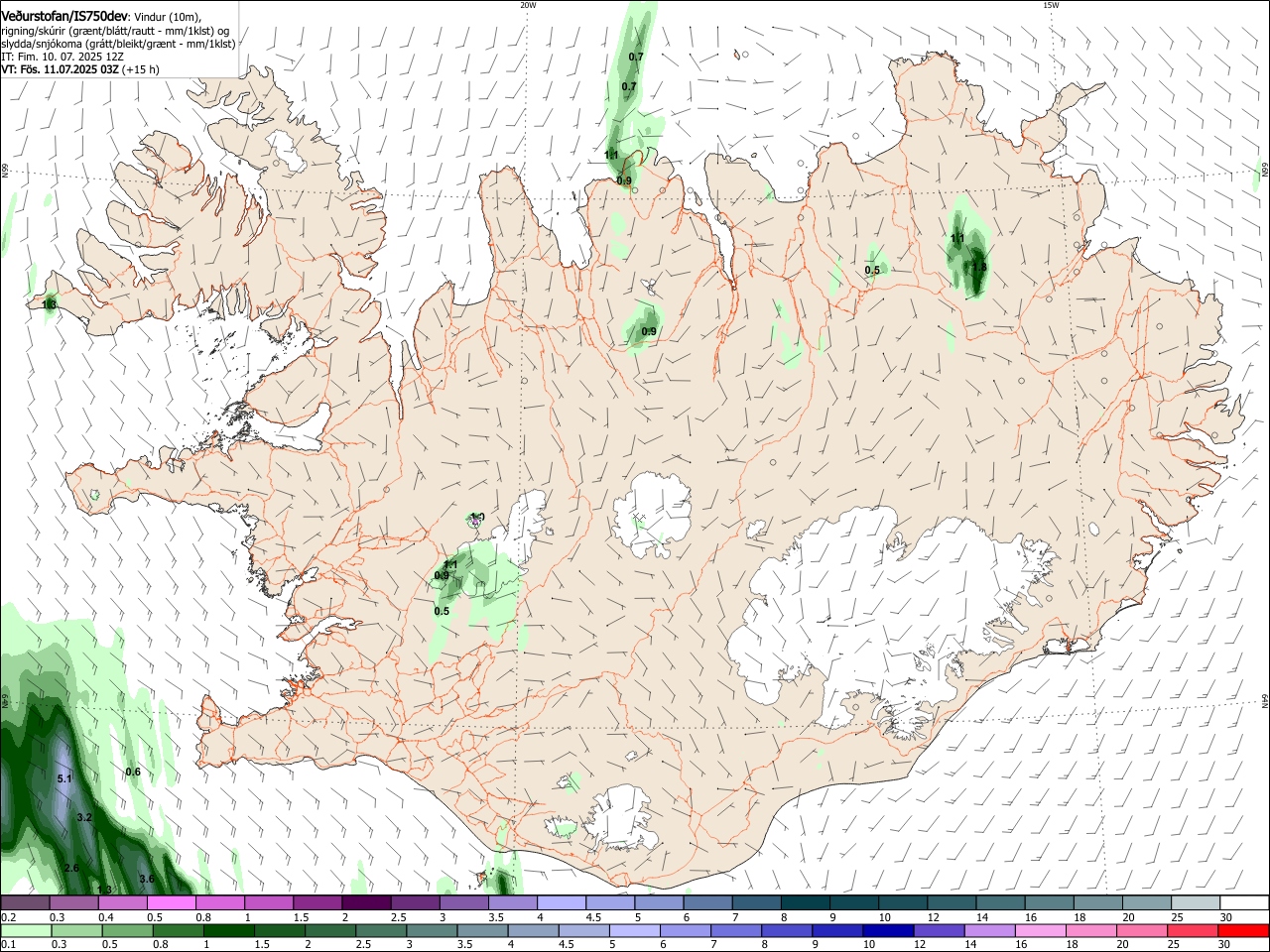Click the red-pink swatch labeled 25 in bottom row
1270x952 pixels.
1193,930
